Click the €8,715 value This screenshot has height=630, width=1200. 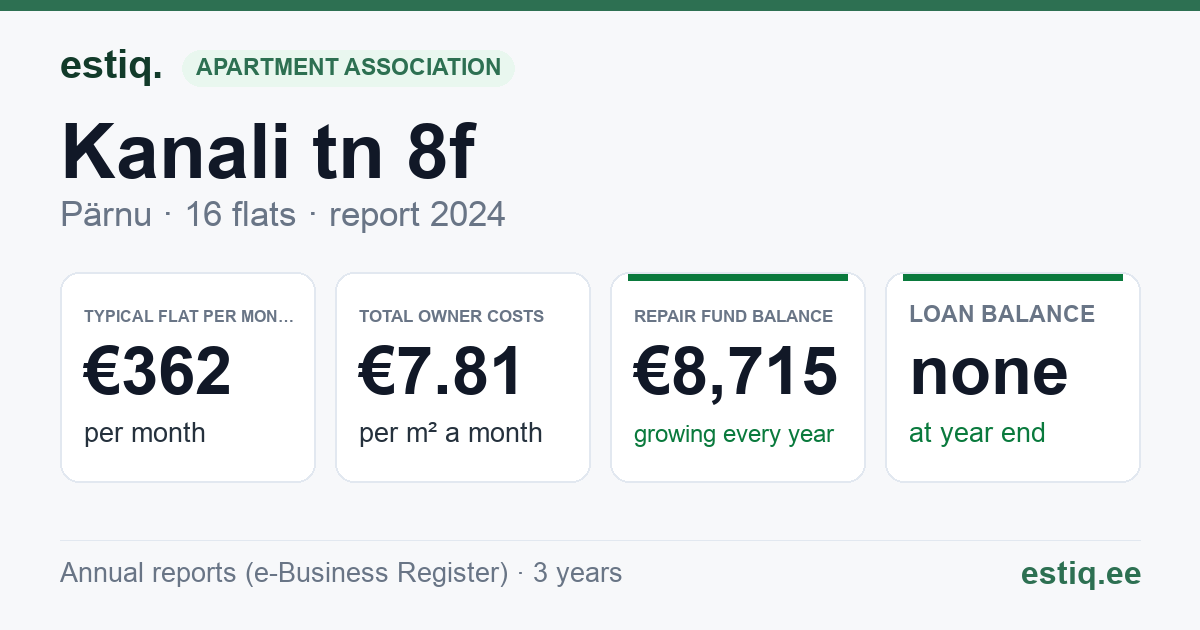(x=736, y=371)
